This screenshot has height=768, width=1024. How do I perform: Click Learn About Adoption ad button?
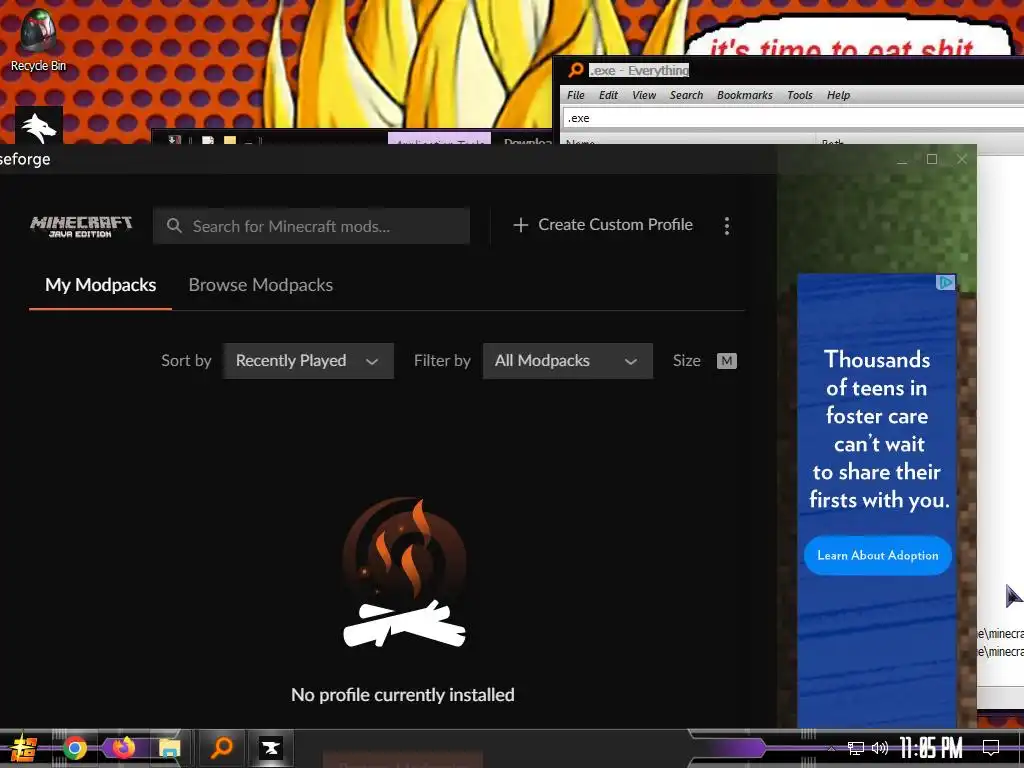(878, 555)
